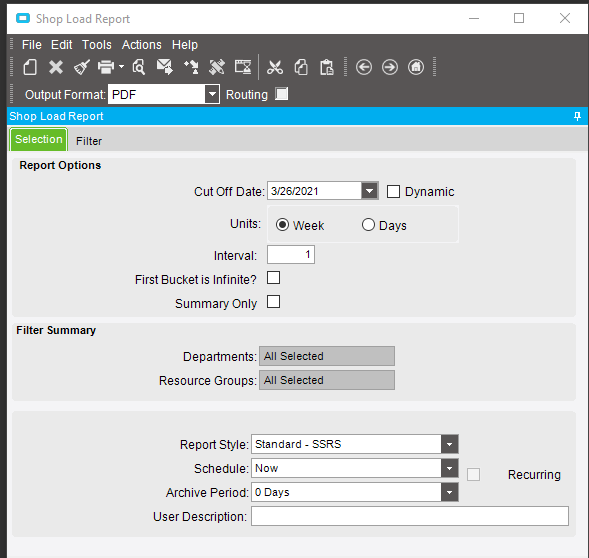This screenshot has width=589, height=558.
Task: Click the New document toolbar icon
Action: [x=30, y=68]
